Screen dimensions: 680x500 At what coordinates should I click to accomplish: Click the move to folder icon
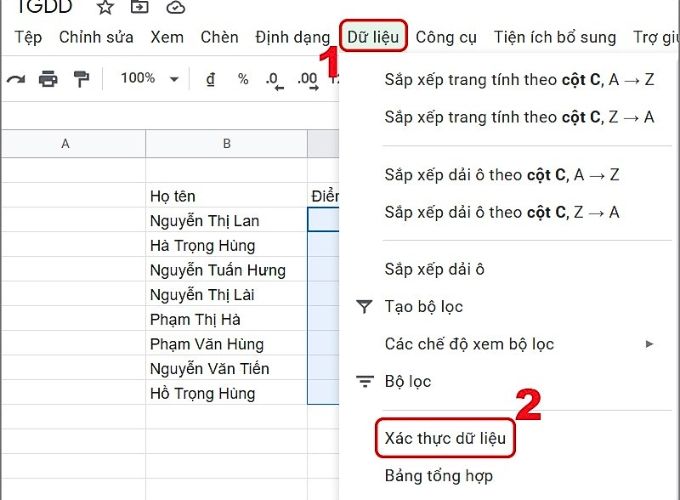pyautogui.click(x=140, y=7)
